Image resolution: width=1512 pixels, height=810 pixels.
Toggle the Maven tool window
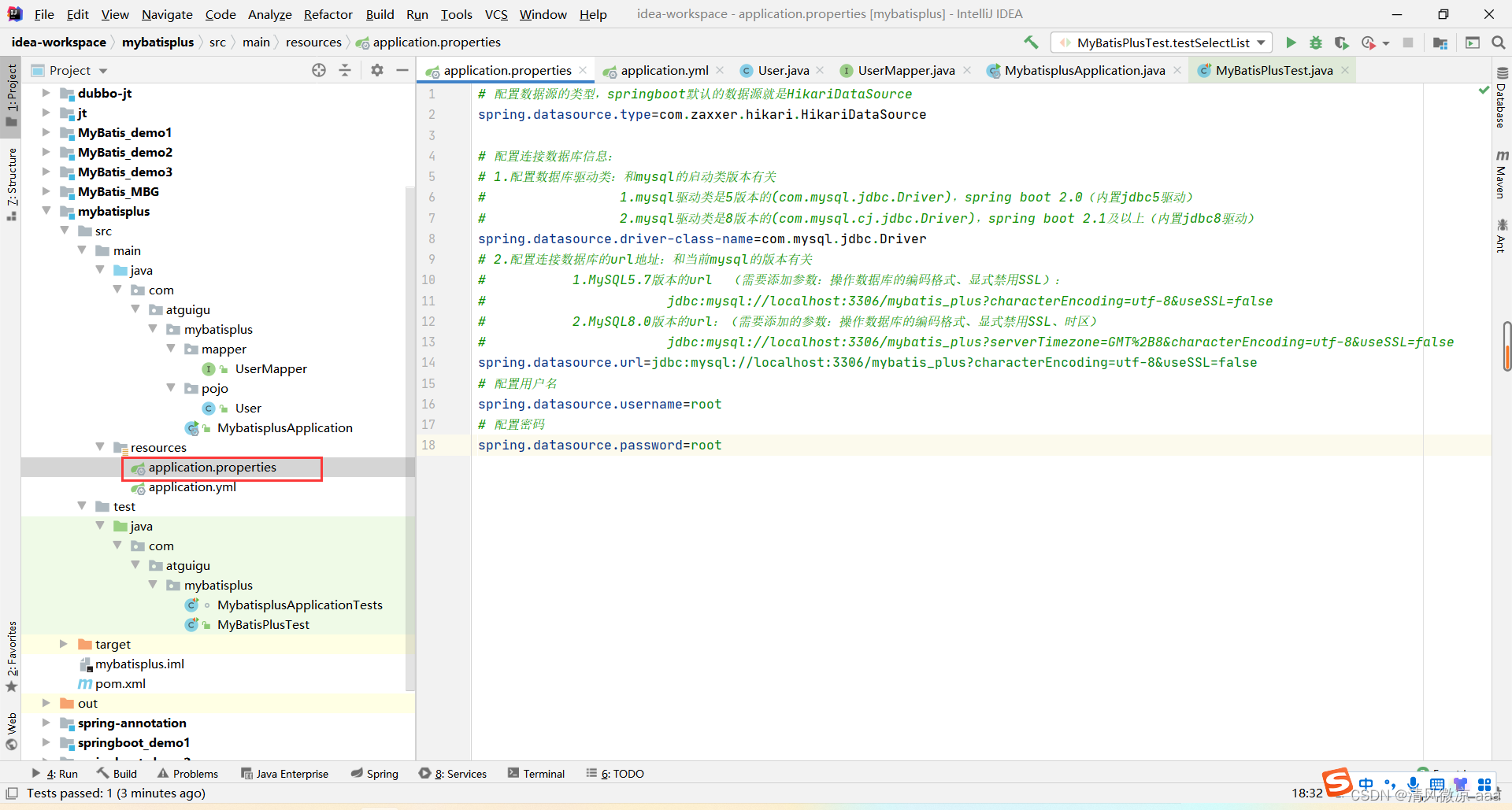1501,175
